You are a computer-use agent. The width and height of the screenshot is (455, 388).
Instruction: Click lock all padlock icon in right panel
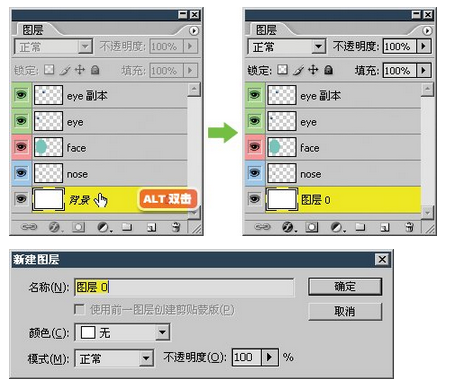tap(329, 70)
